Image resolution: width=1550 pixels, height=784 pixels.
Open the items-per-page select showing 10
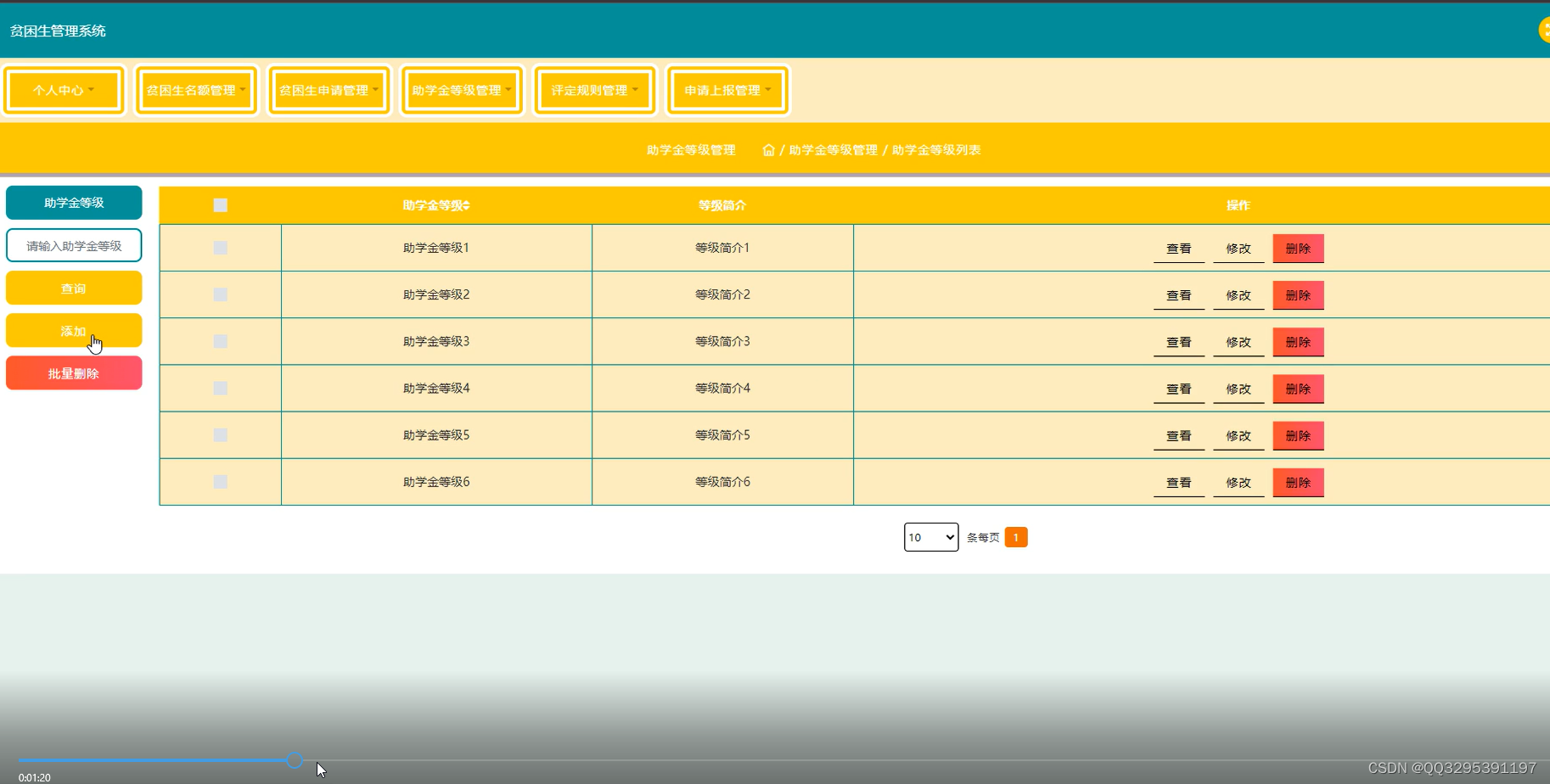(931, 537)
